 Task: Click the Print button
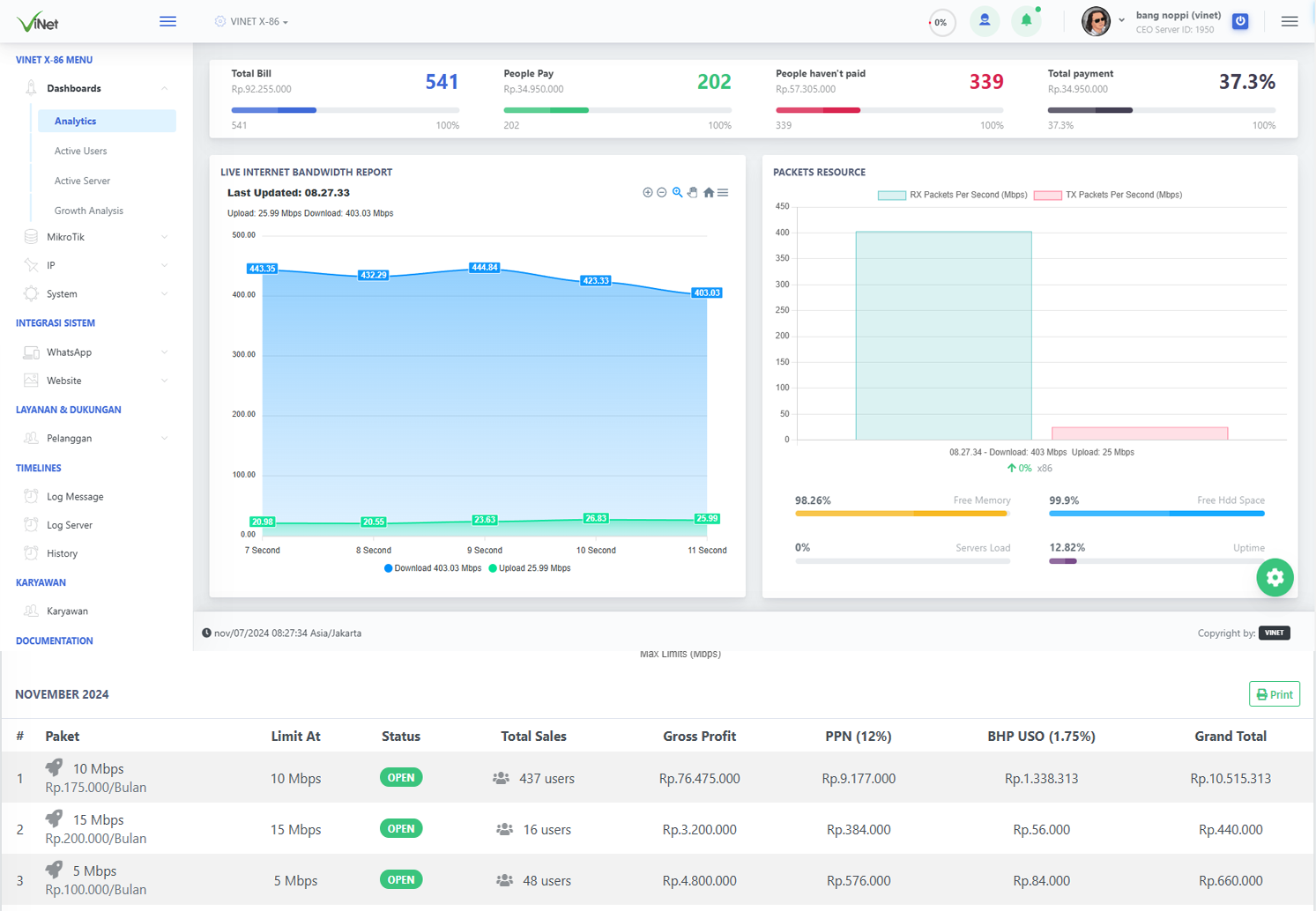pos(1275,694)
